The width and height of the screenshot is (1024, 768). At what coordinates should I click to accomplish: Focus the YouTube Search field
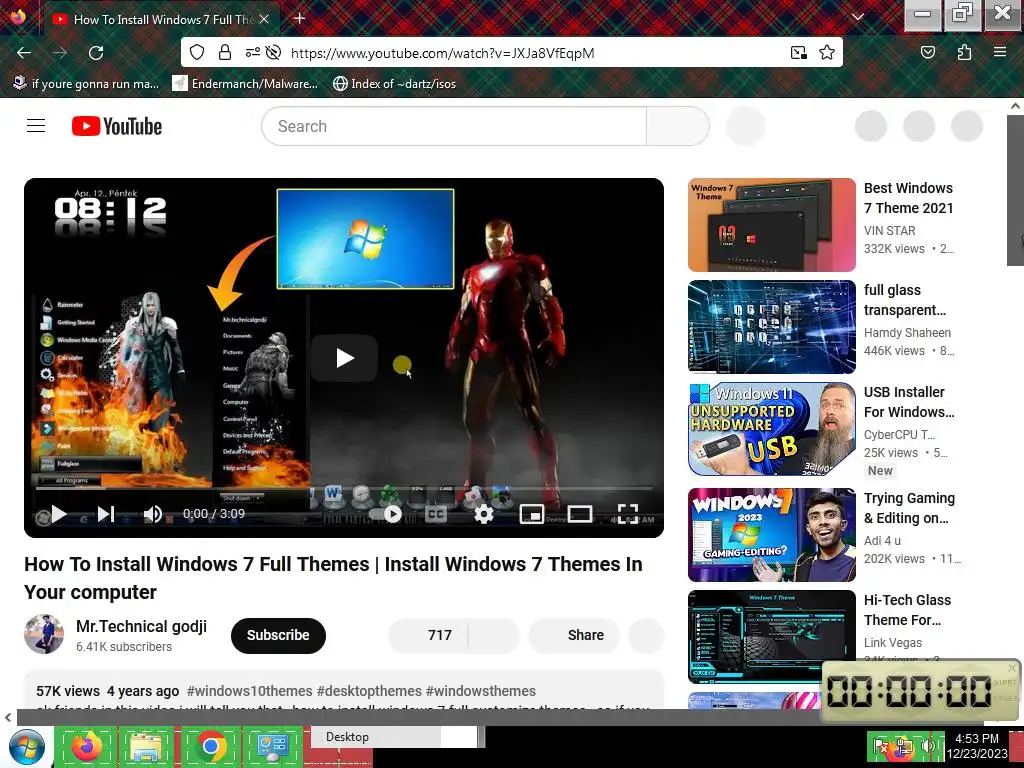454,126
